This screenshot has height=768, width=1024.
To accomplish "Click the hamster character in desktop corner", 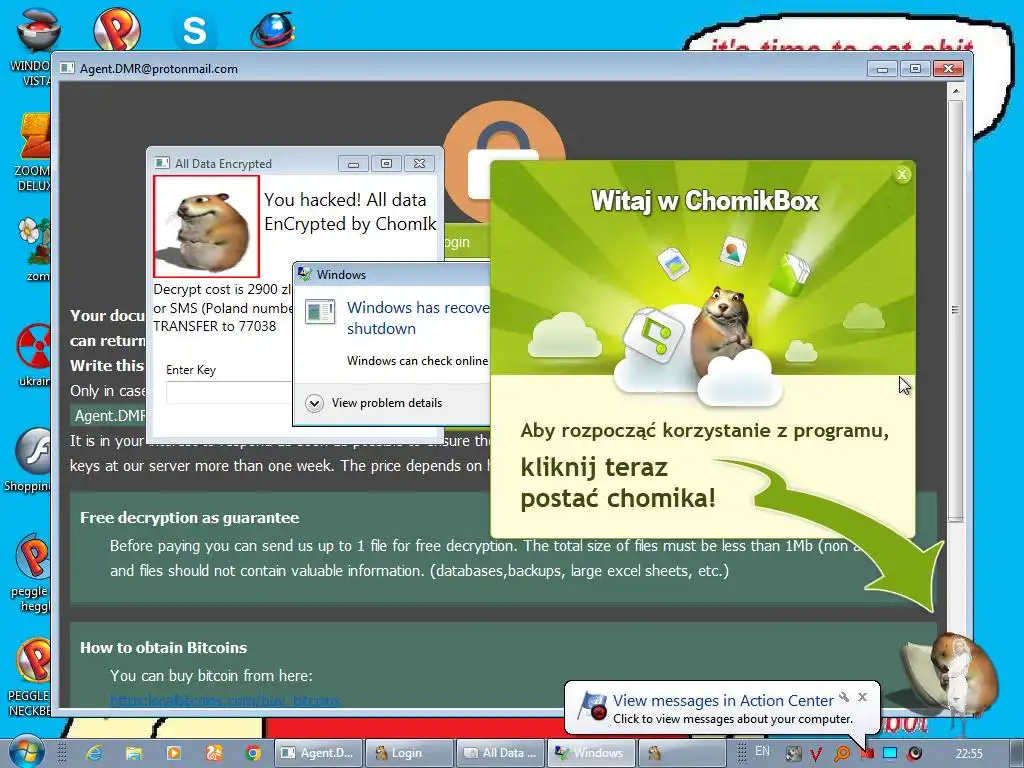I will (x=957, y=676).
